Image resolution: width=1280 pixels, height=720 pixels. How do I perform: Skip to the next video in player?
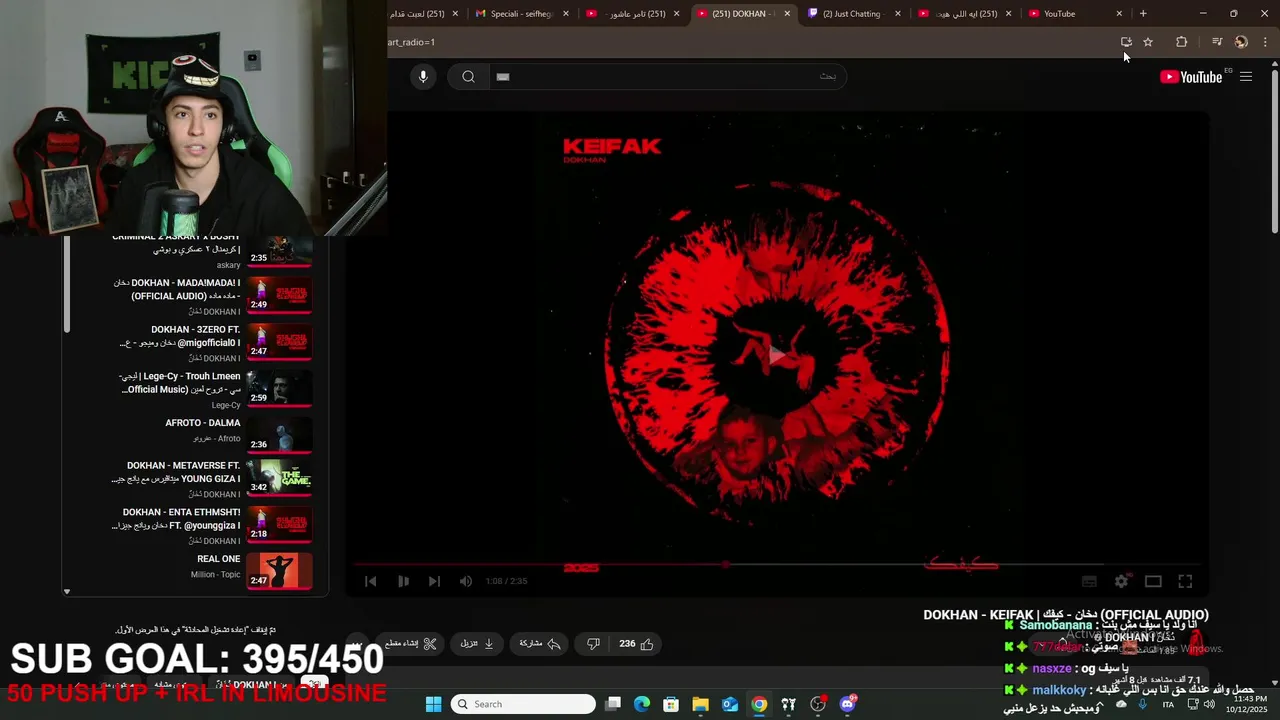pyautogui.click(x=434, y=581)
